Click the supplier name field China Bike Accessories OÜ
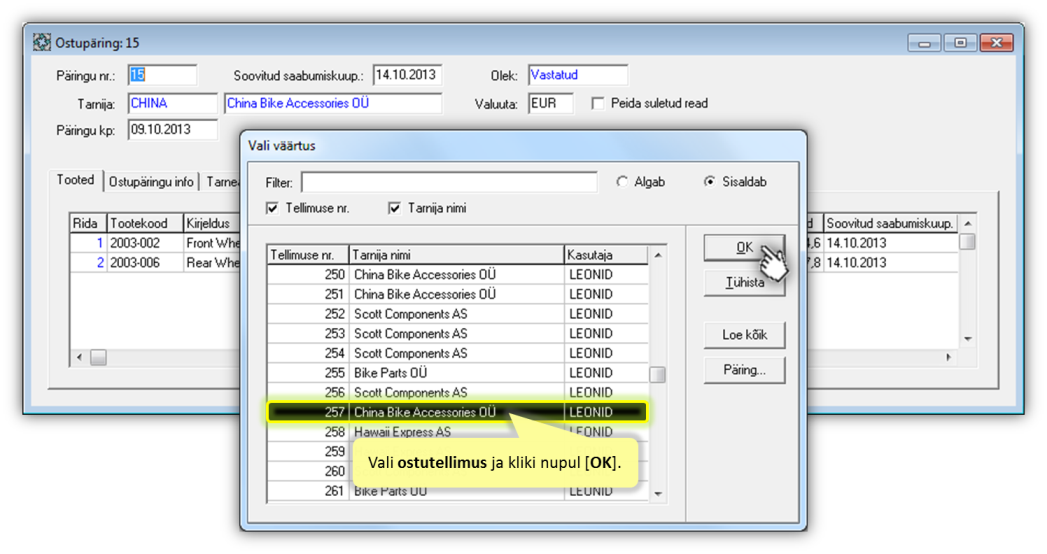Image resolution: width=1047 pixels, height=554 pixels. (x=333, y=103)
